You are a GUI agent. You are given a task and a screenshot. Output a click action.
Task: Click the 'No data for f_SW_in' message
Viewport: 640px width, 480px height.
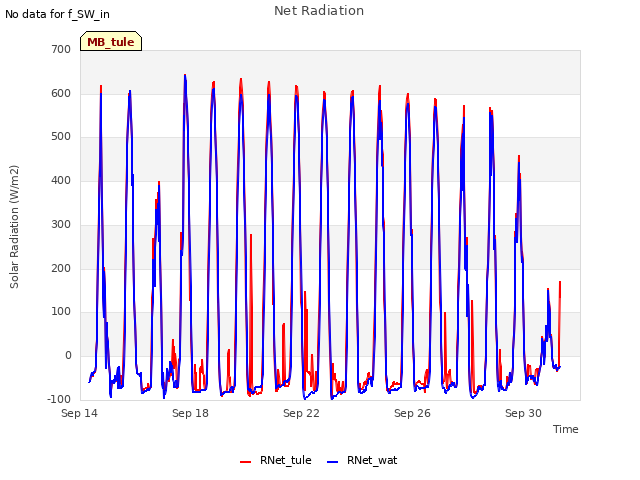tap(57, 14)
